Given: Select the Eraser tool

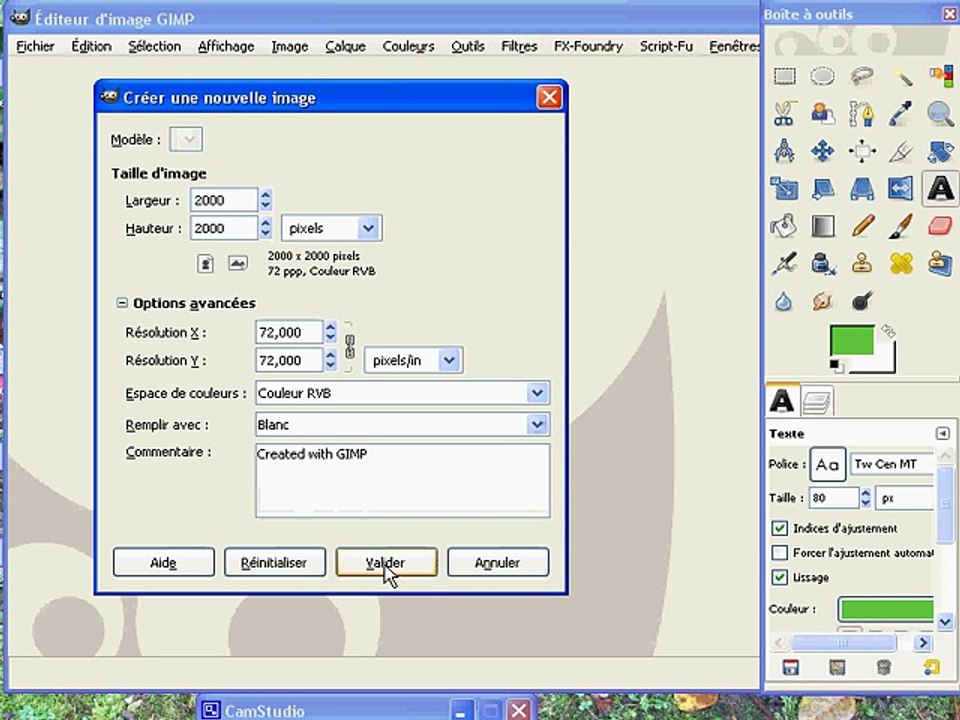Looking at the screenshot, I should [940, 226].
